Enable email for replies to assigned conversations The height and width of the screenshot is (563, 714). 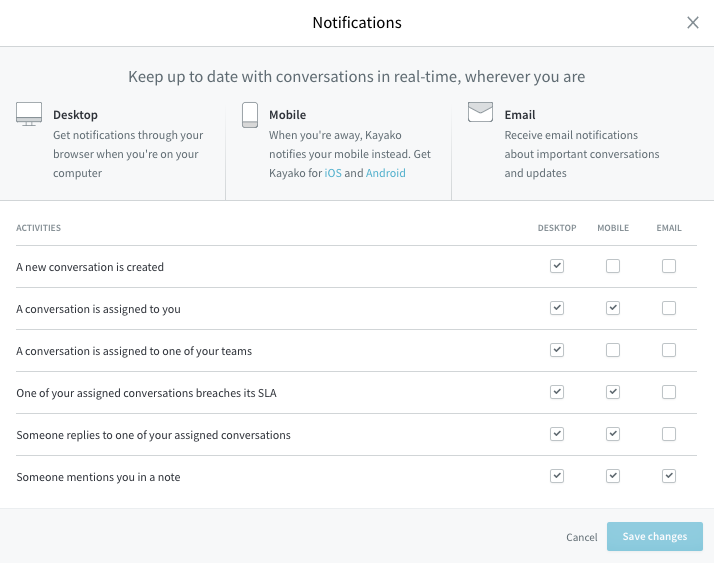coord(669,434)
